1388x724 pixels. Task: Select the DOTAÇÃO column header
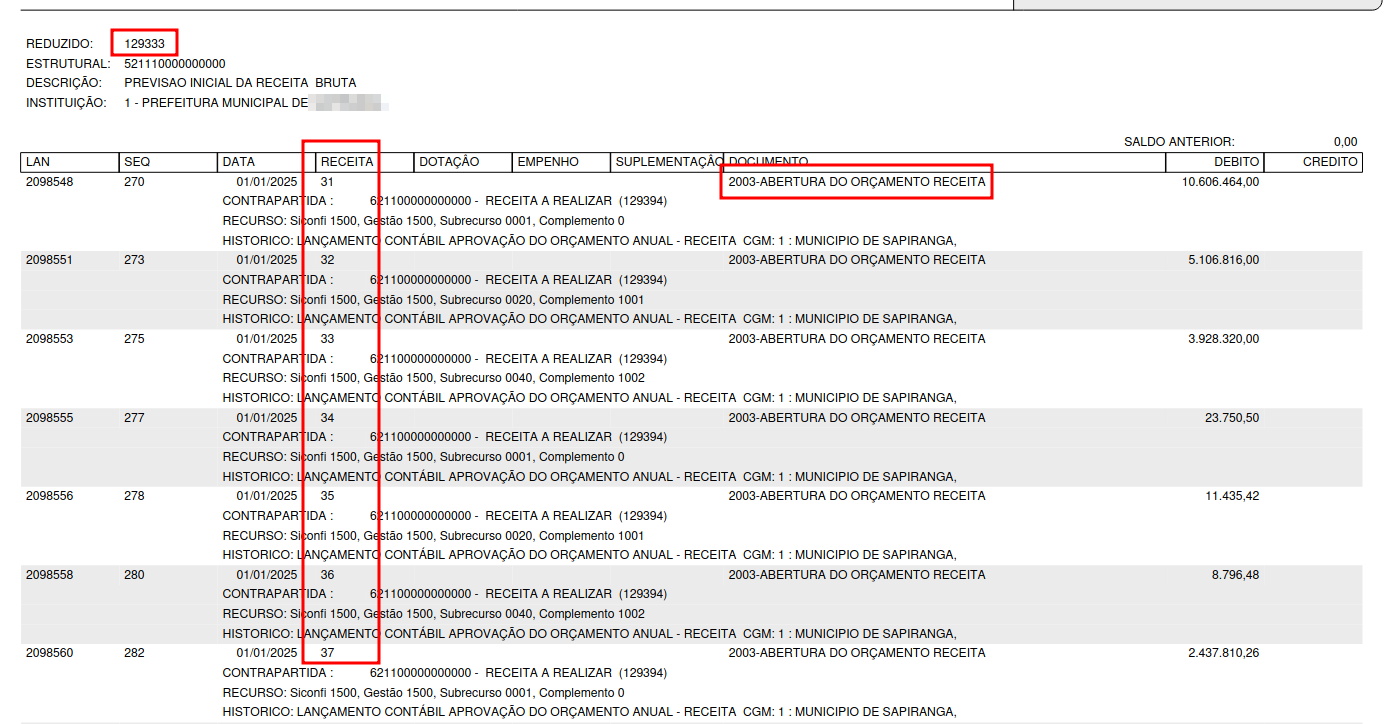[449, 162]
